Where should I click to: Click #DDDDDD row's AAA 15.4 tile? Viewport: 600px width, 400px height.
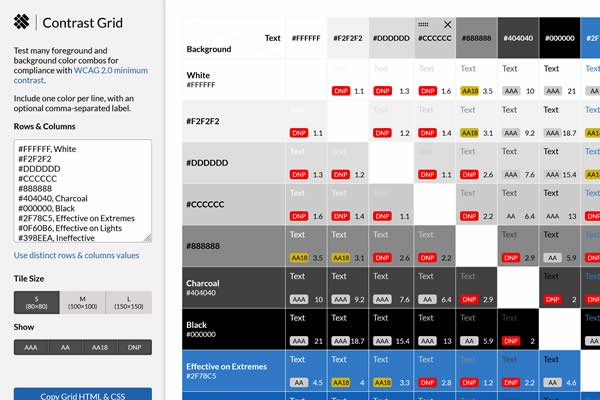click(560, 163)
